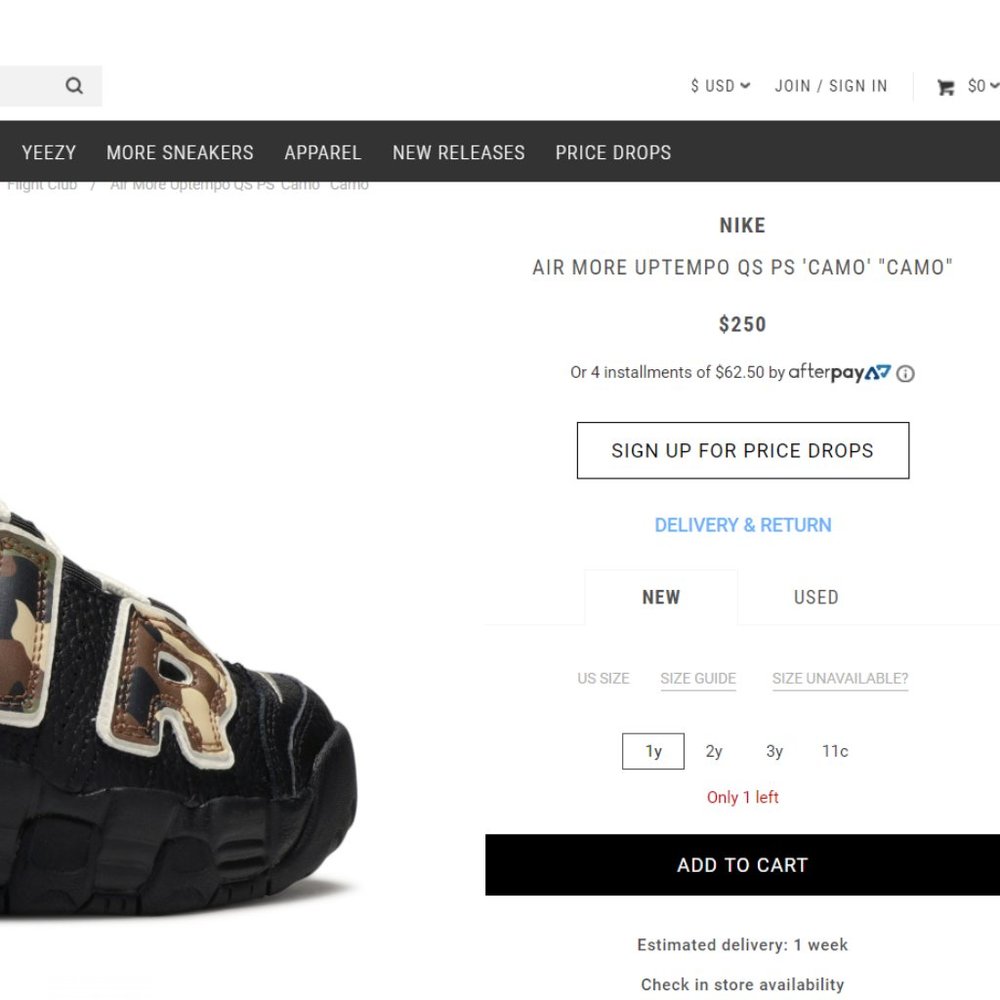Click the Flight Club breadcrumb link
The height and width of the screenshot is (1000, 1000).
click(x=40, y=184)
